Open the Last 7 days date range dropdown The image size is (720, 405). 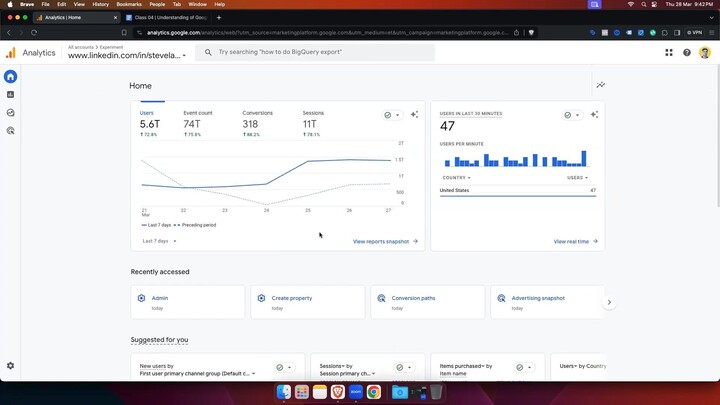pos(159,241)
